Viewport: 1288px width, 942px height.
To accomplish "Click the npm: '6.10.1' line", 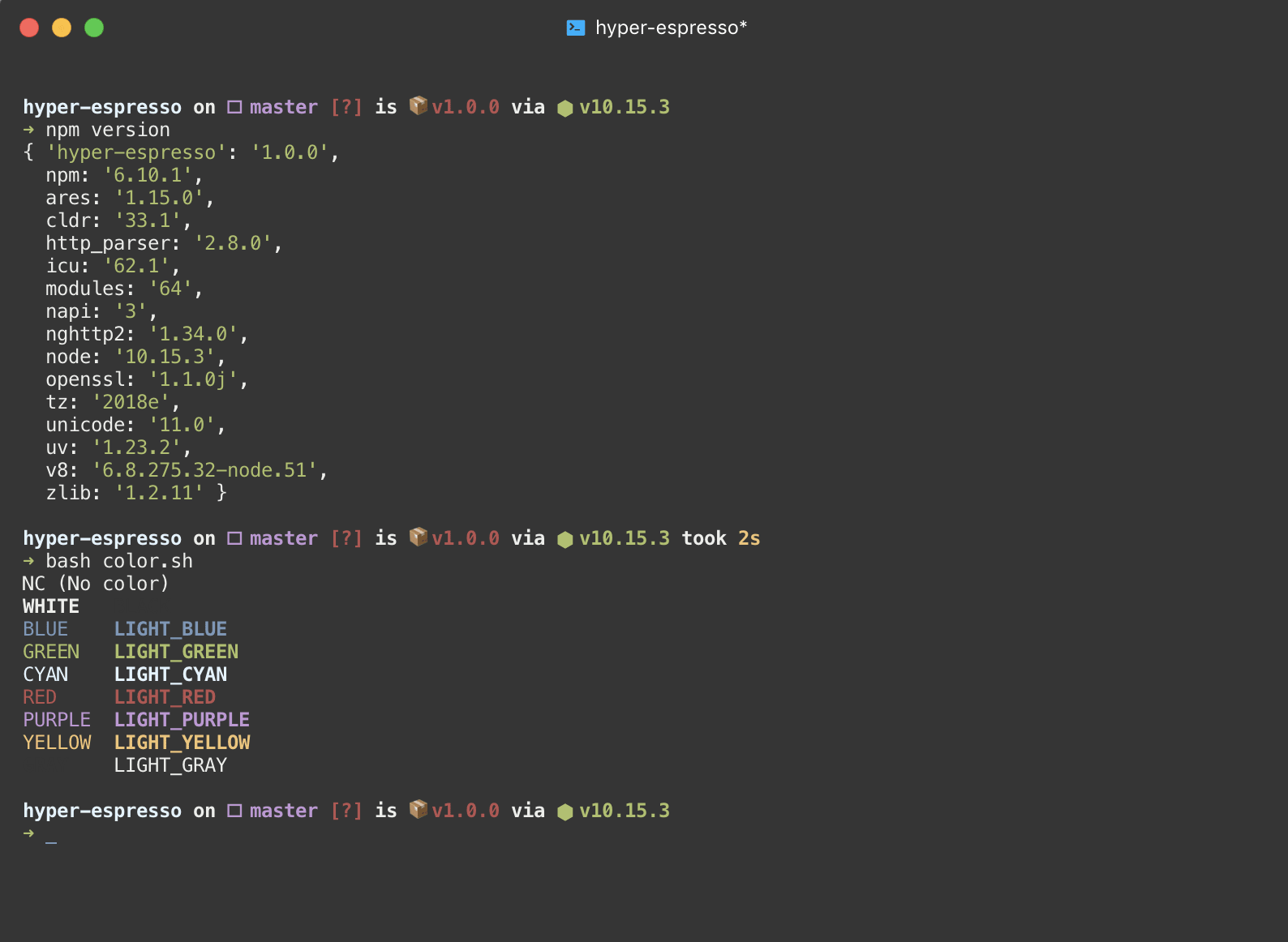I will pos(124,175).
